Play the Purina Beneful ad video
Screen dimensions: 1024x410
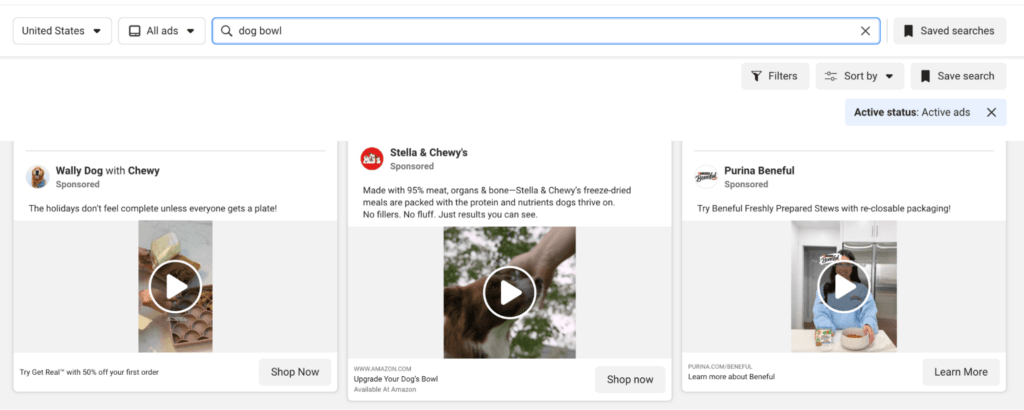[x=844, y=287]
